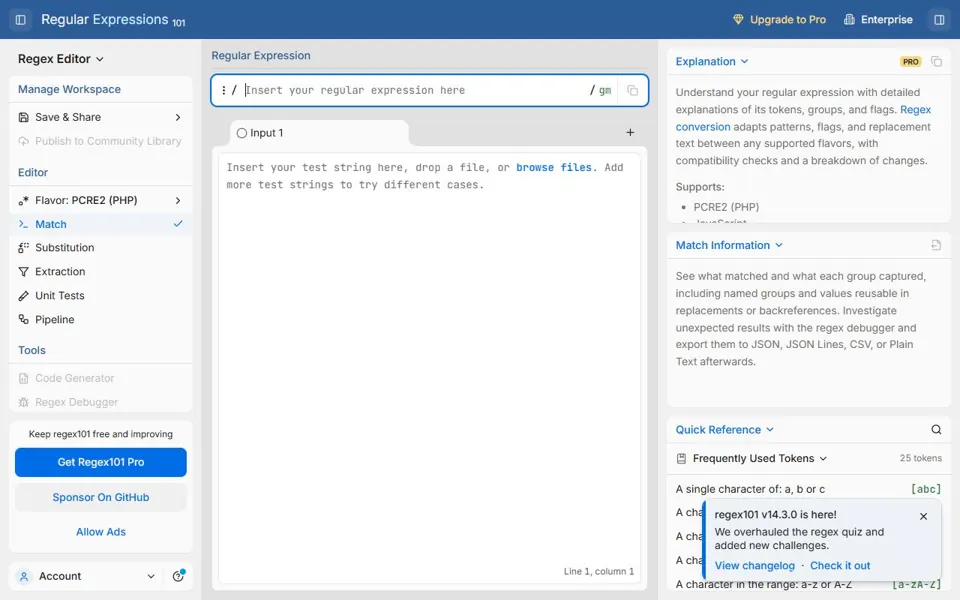
Task: Click the Account avatar icon
Action: [x=24, y=576]
